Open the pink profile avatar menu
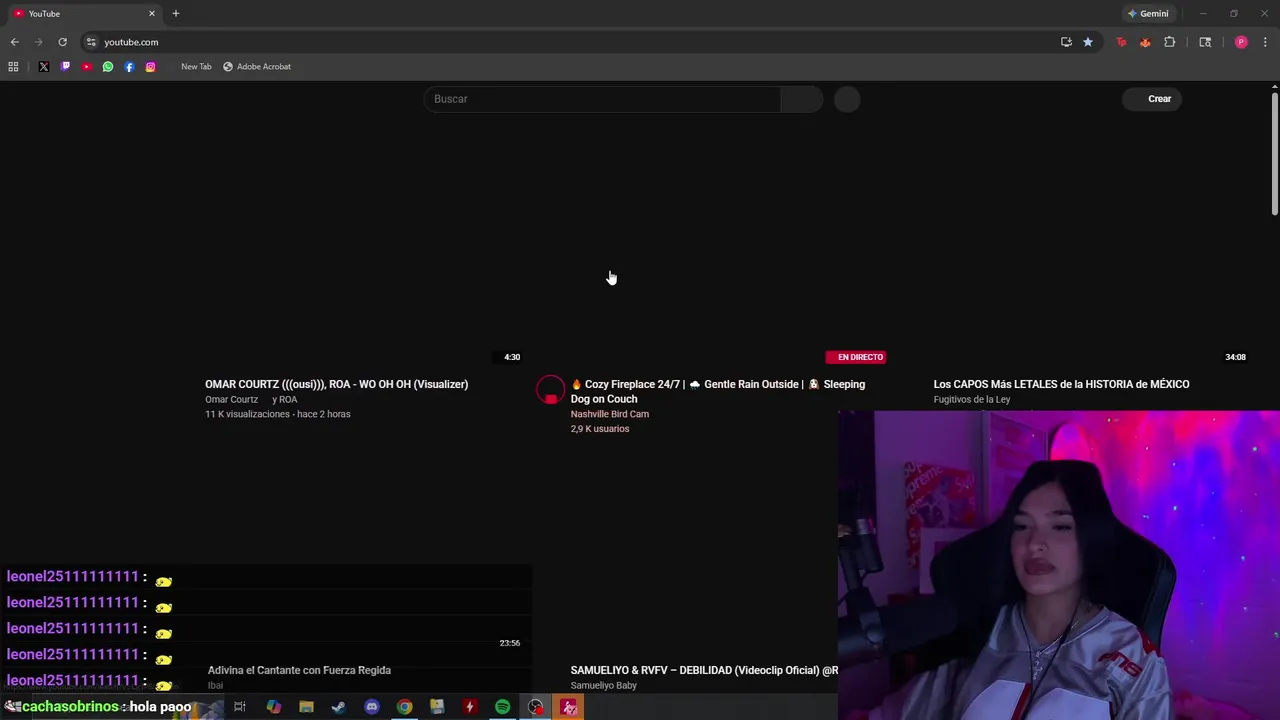 tap(1241, 42)
